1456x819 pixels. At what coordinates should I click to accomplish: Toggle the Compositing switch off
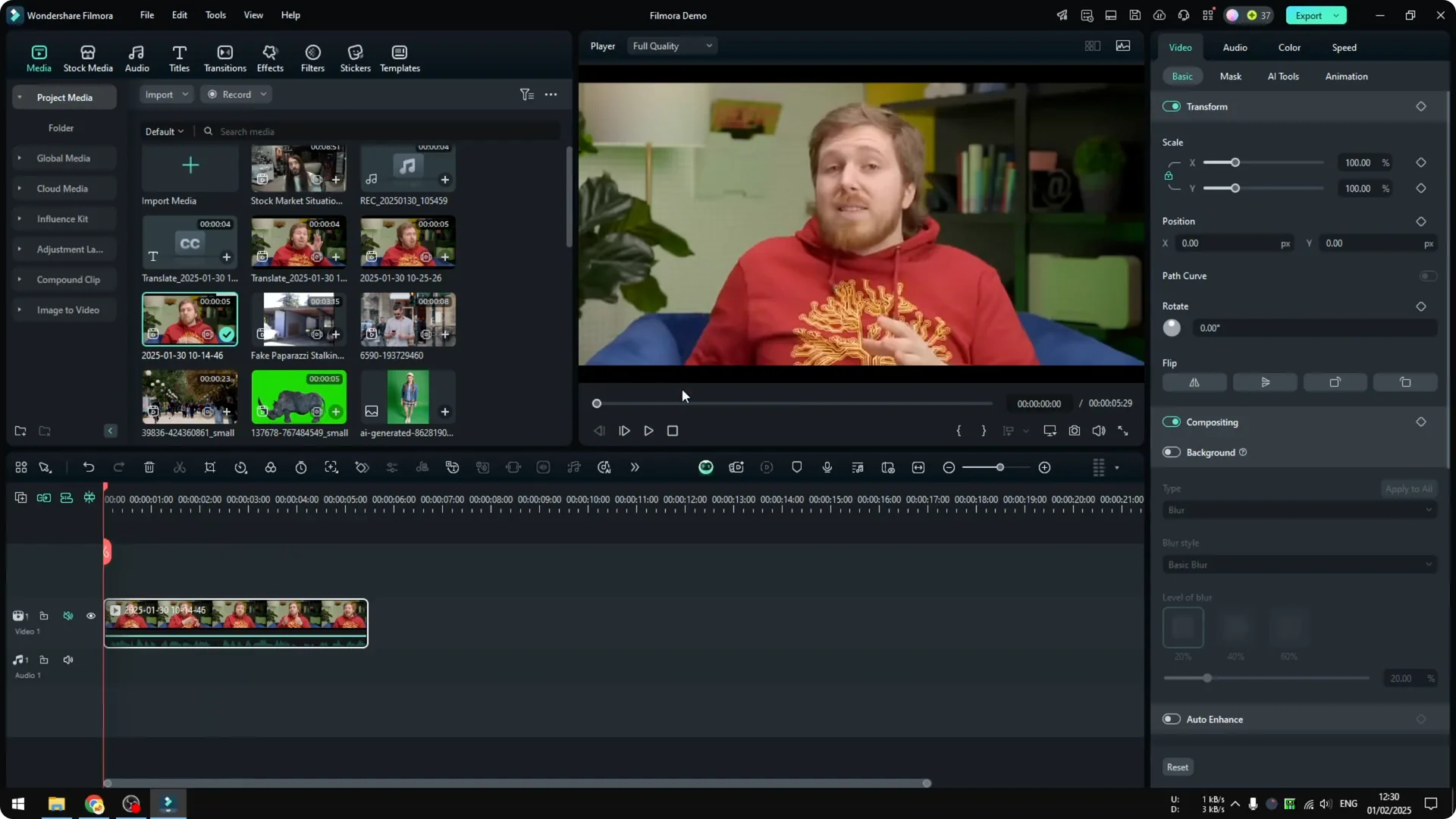pyautogui.click(x=1173, y=422)
